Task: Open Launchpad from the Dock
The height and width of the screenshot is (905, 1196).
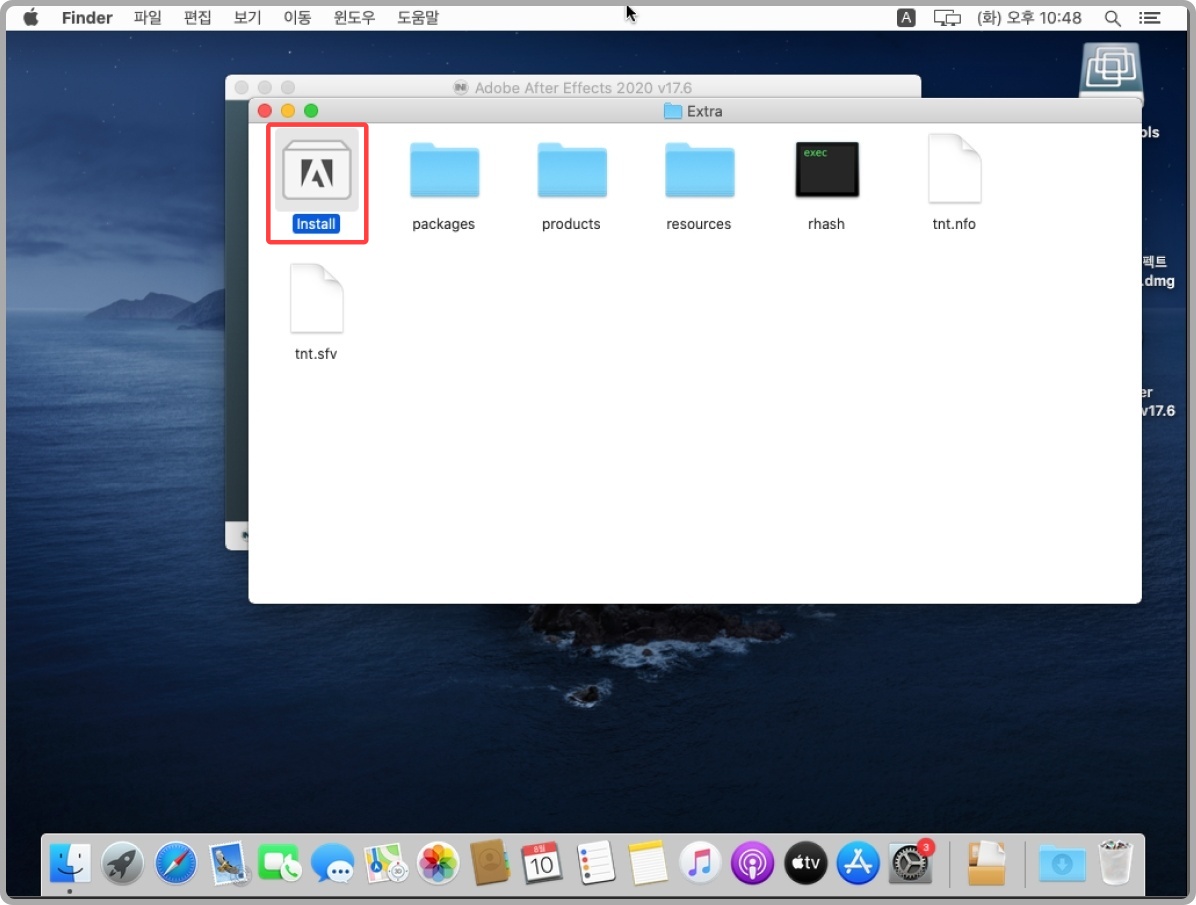Action: click(122, 864)
